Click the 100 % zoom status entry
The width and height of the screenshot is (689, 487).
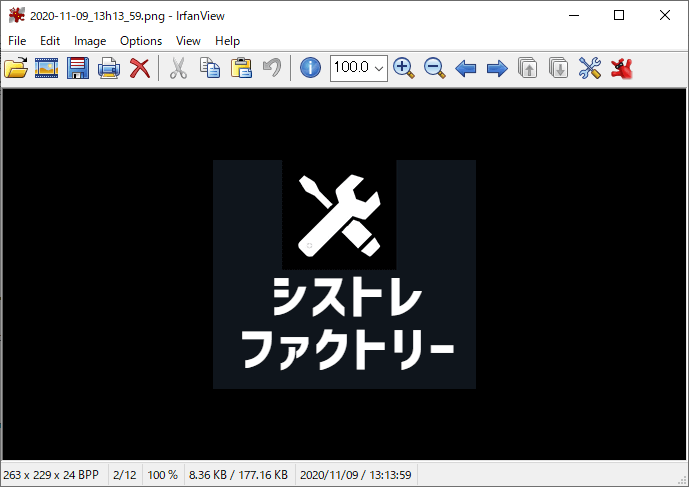pyautogui.click(x=163, y=475)
